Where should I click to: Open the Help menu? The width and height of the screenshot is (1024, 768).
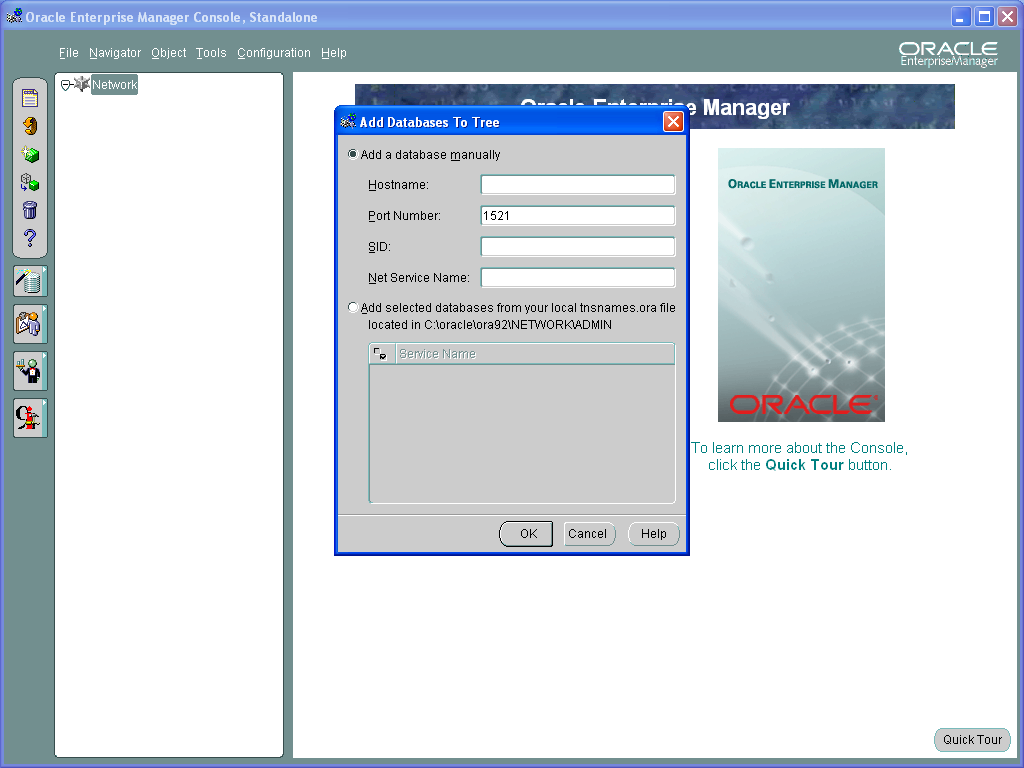coord(334,53)
